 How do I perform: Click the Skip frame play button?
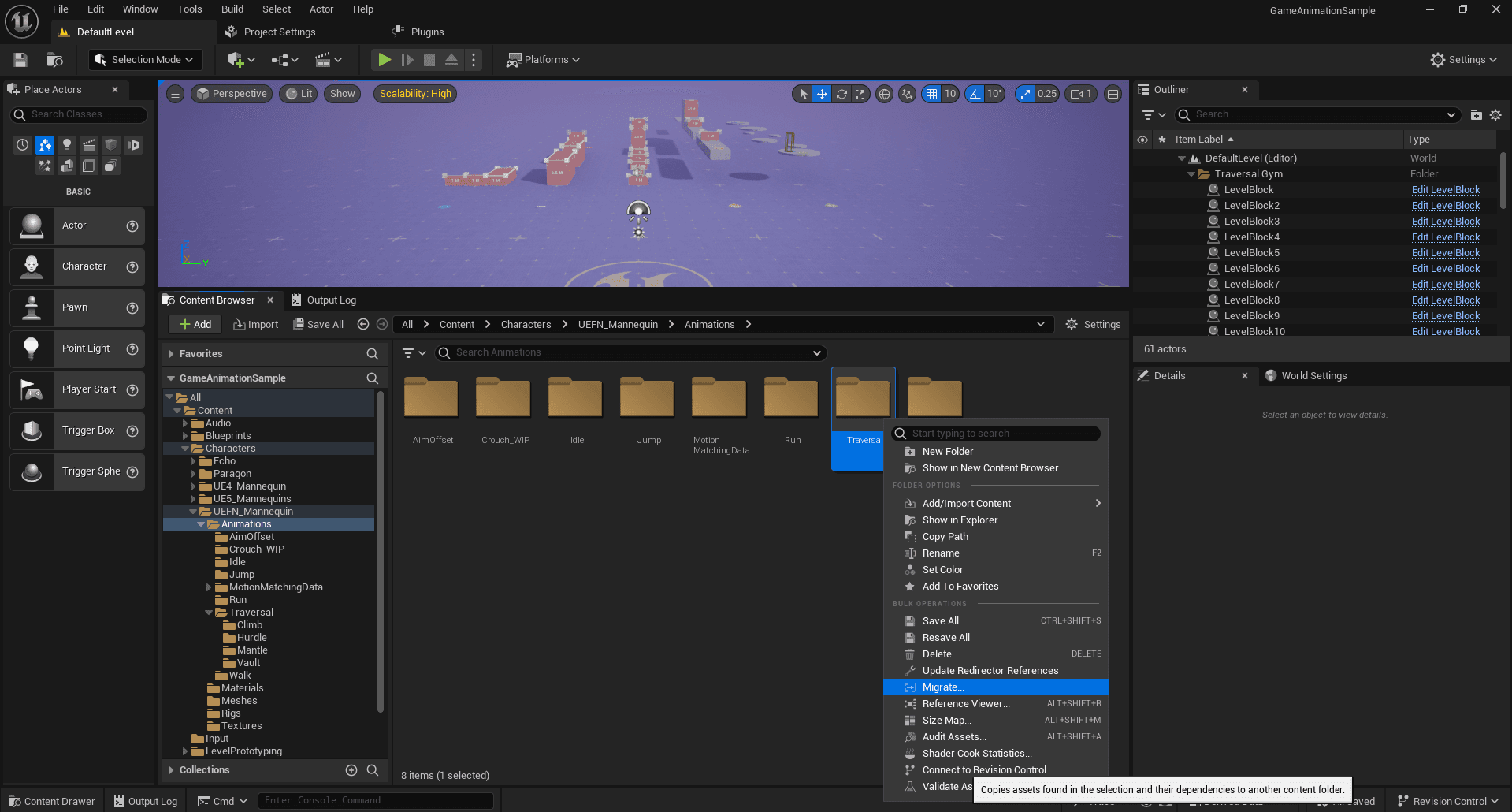tap(407, 60)
